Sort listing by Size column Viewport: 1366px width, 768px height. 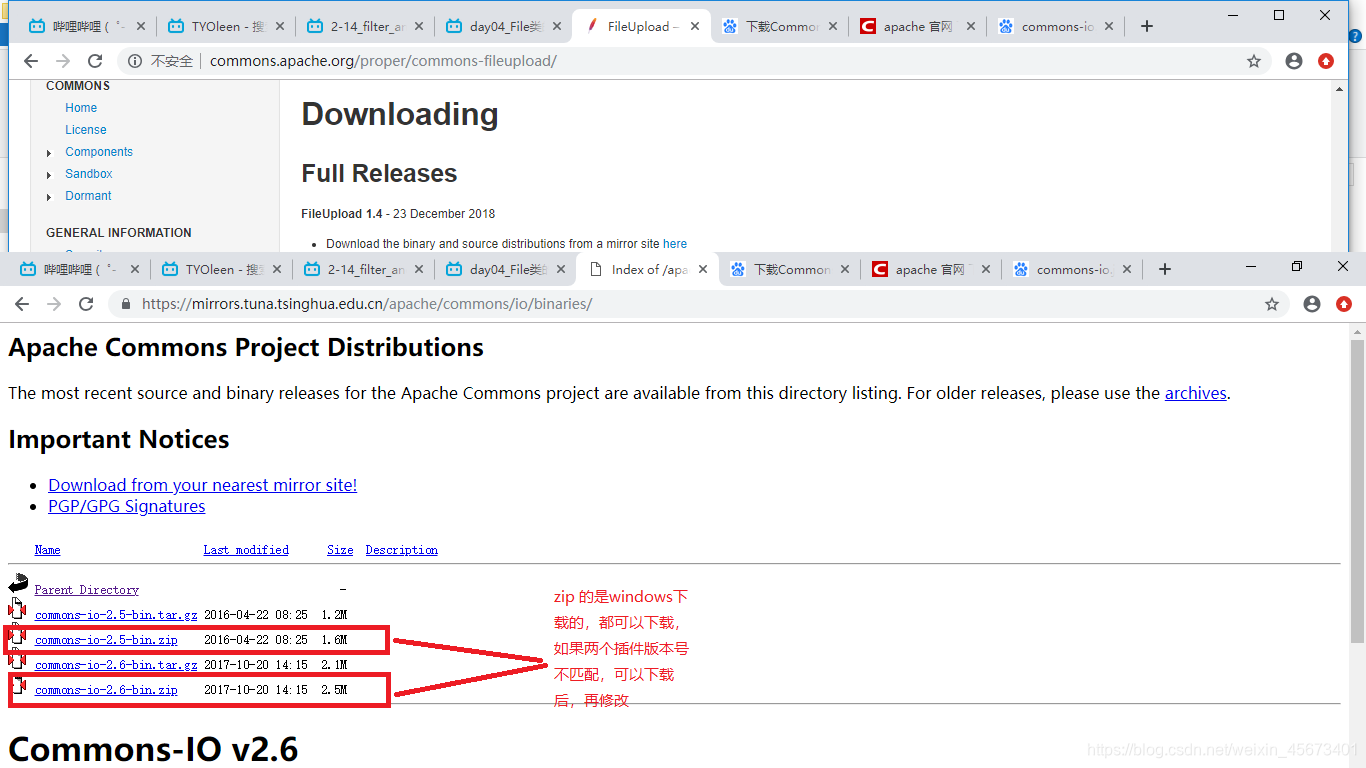[340, 550]
